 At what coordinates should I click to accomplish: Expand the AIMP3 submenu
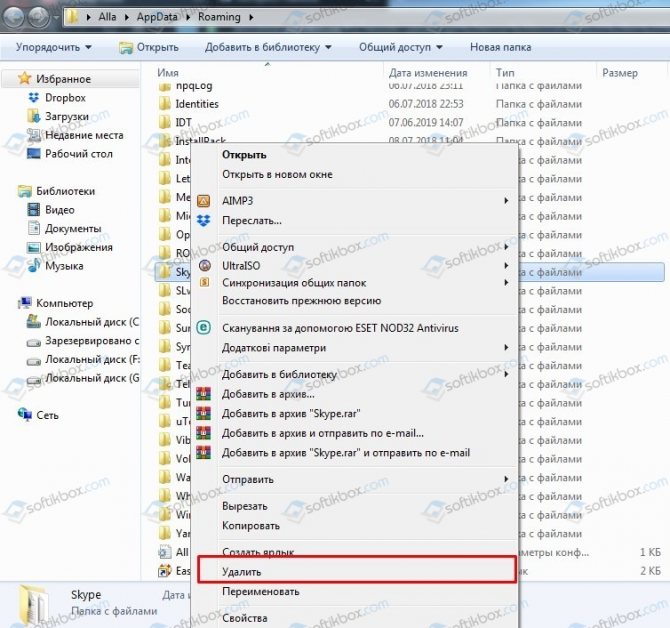(506, 200)
